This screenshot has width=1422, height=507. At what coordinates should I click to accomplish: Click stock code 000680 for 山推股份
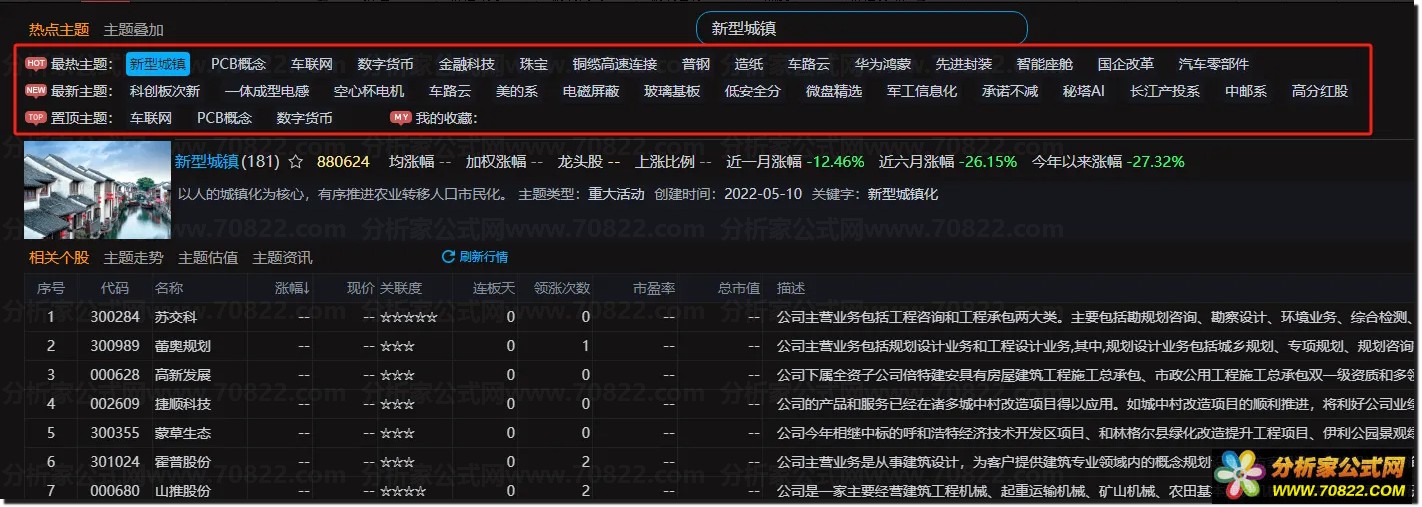tap(114, 492)
